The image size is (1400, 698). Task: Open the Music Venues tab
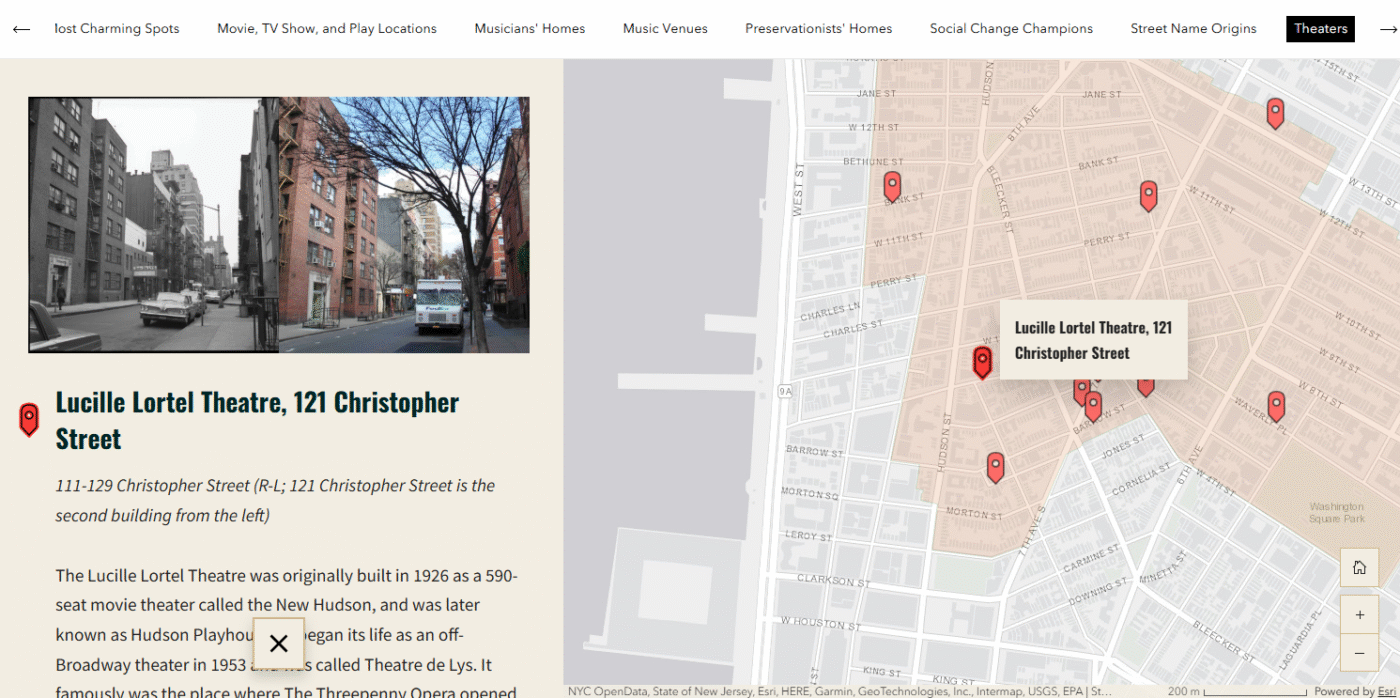click(x=665, y=29)
